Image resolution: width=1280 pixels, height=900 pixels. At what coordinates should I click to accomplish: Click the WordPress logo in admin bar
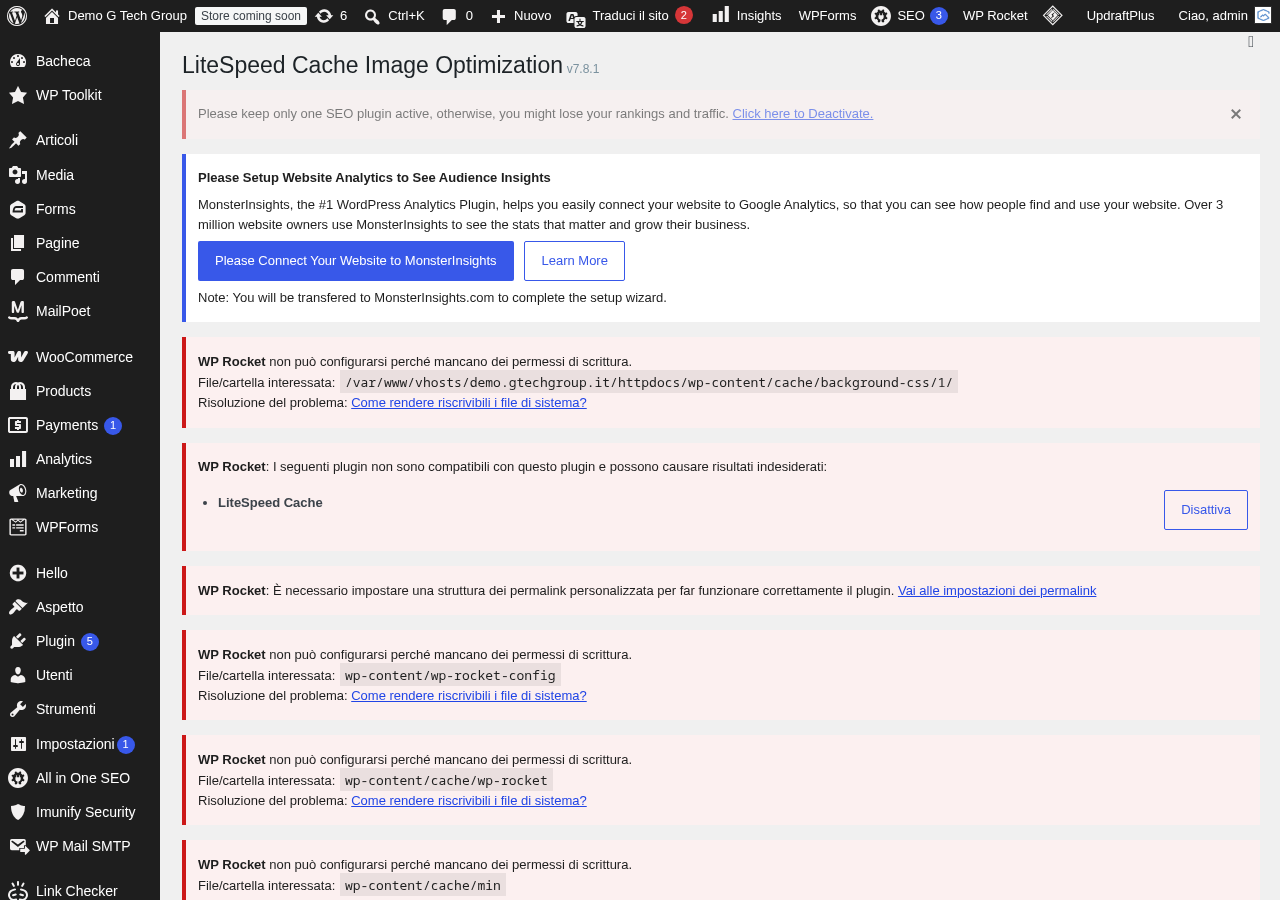click(x=17, y=16)
